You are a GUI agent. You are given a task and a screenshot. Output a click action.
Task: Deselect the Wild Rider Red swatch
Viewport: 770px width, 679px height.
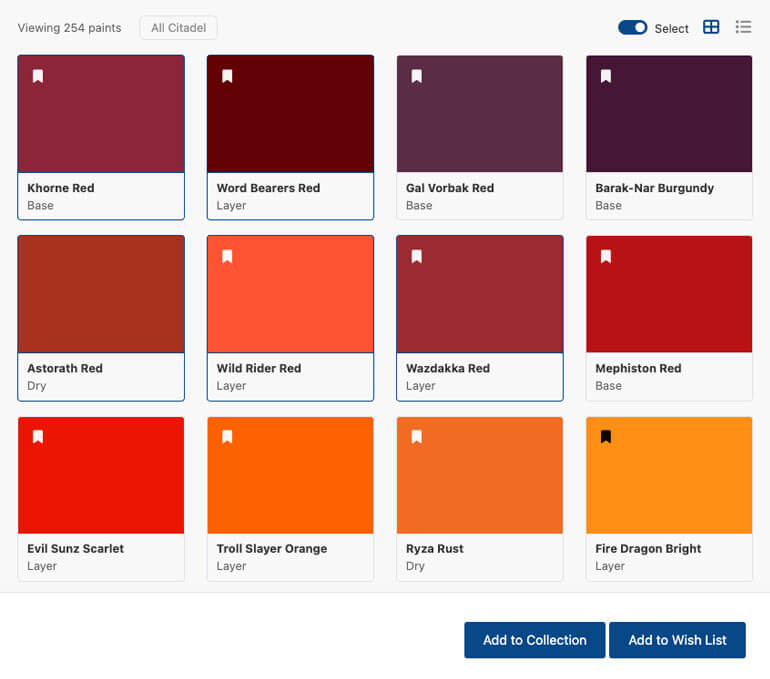point(290,294)
